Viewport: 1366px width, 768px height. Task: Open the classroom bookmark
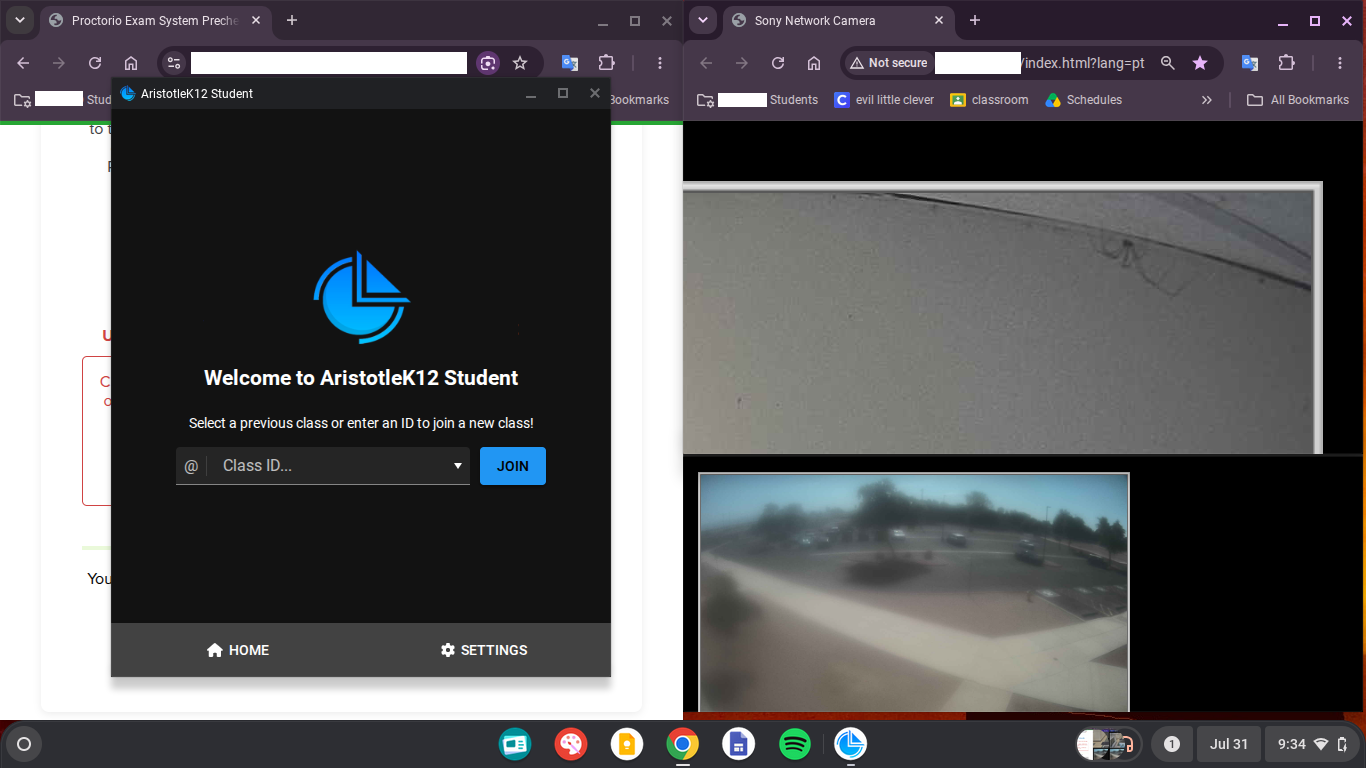click(990, 100)
